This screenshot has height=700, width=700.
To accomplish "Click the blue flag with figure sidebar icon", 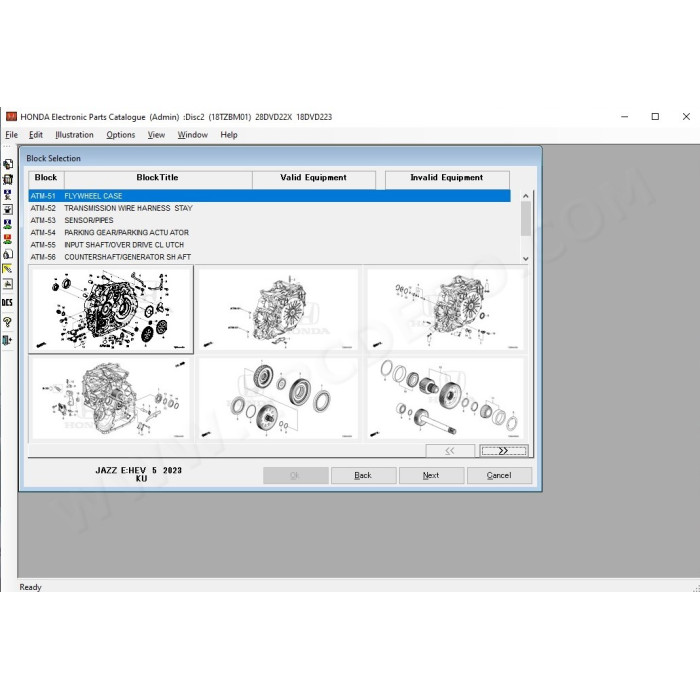I will click(8, 194).
